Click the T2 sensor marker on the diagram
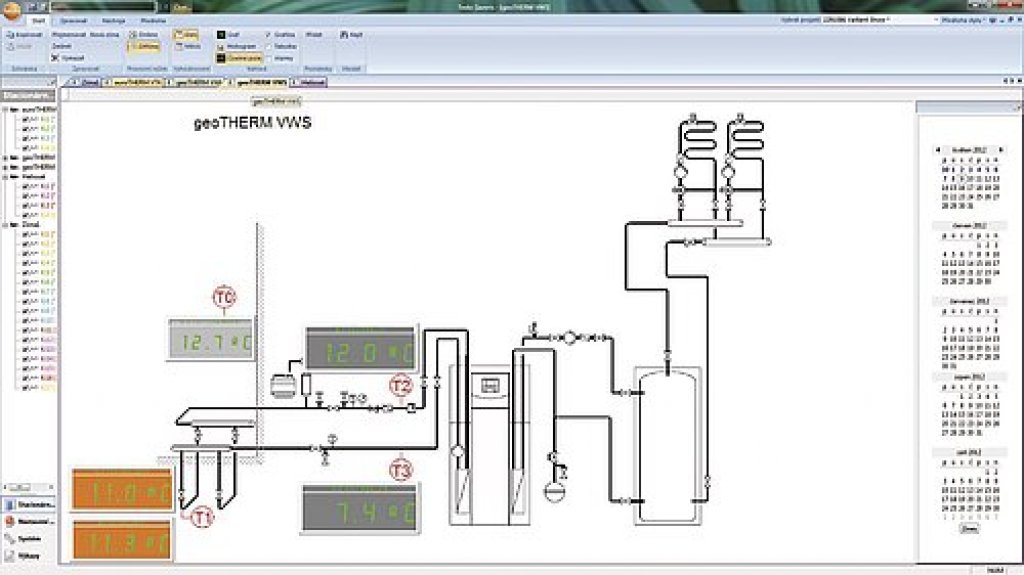Viewport: 1024px width, 575px height. click(401, 386)
